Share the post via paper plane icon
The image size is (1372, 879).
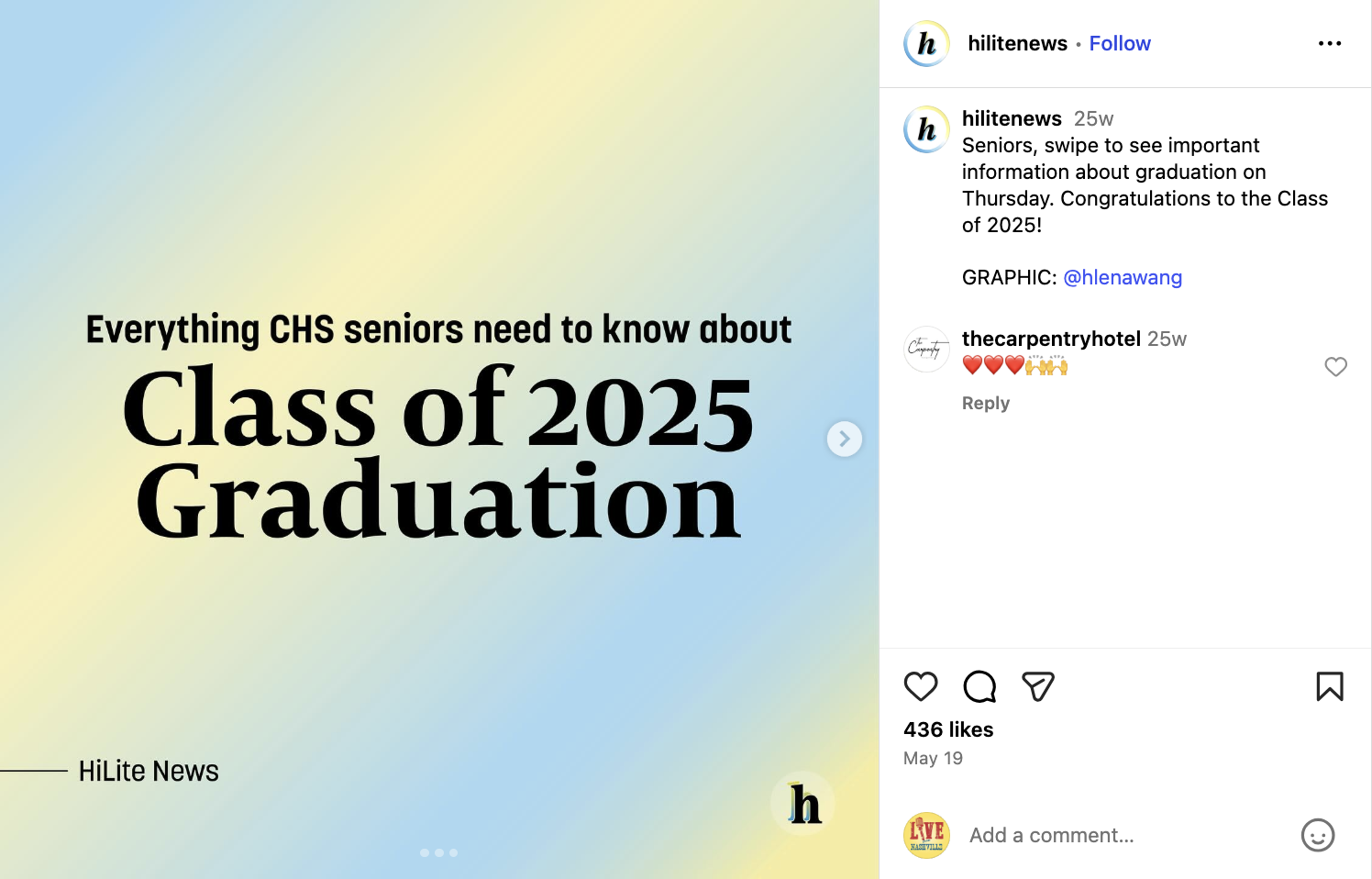pyautogui.click(x=1038, y=686)
